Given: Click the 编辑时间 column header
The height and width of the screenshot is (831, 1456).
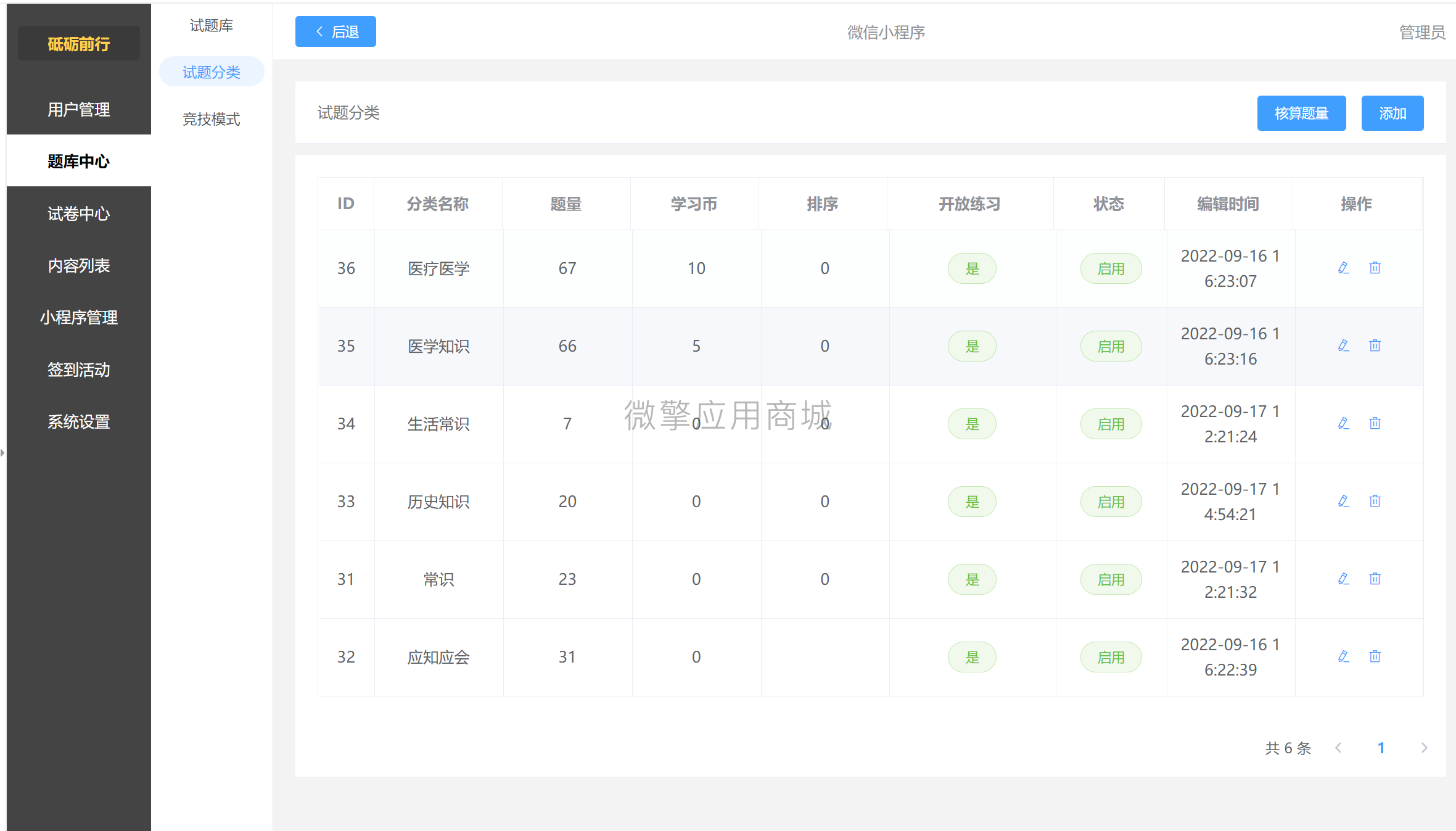Looking at the screenshot, I should tap(1228, 204).
